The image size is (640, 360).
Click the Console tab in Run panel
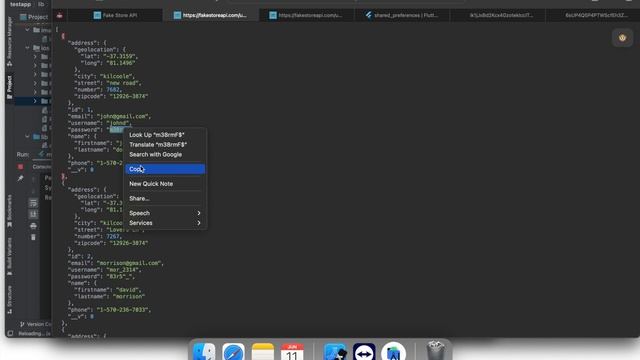click(42, 167)
